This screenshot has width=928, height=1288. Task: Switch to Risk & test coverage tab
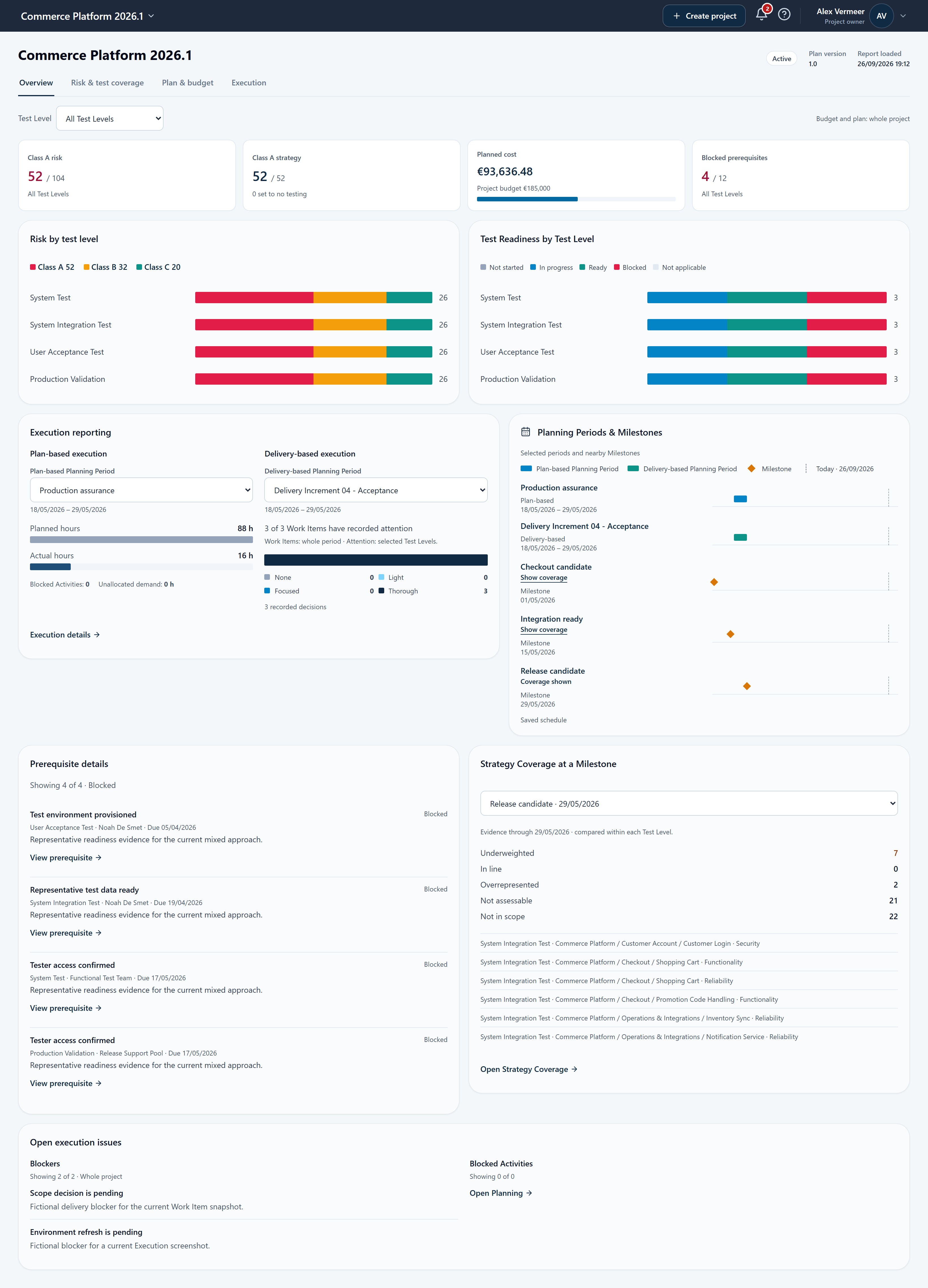pyautogui.click(x=107, y=83)
